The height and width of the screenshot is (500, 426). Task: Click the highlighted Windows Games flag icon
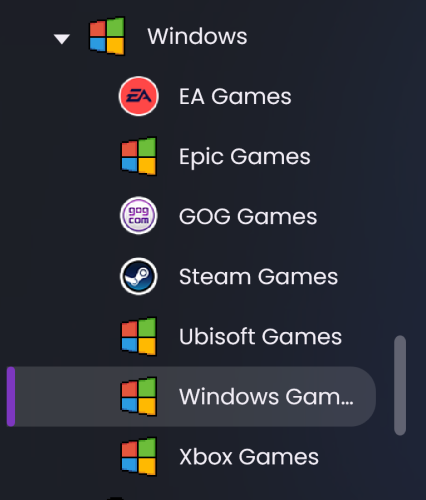pos(139,396)
